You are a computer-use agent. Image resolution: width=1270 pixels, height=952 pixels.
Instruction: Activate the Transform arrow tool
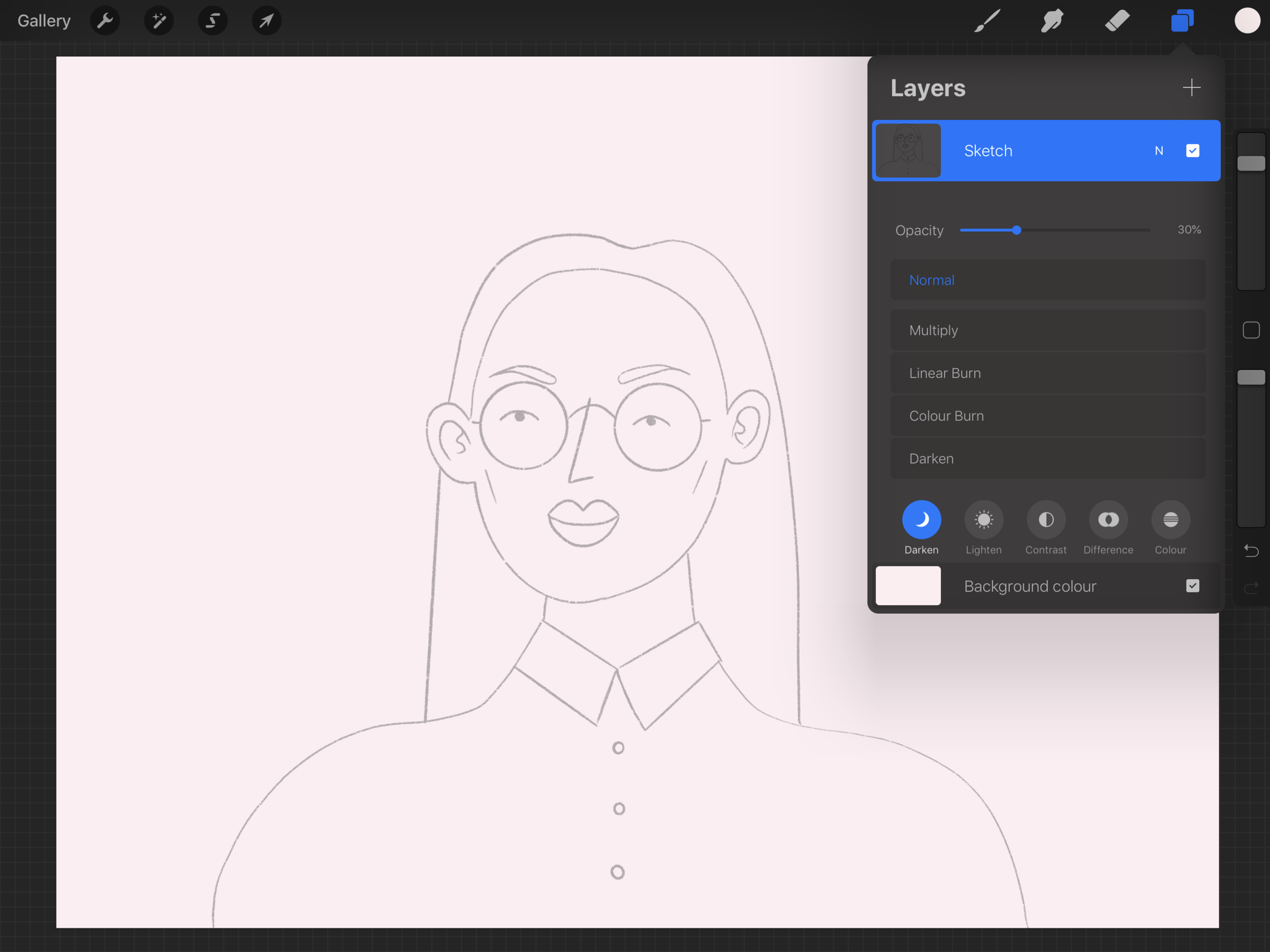[x=266, y=21]
